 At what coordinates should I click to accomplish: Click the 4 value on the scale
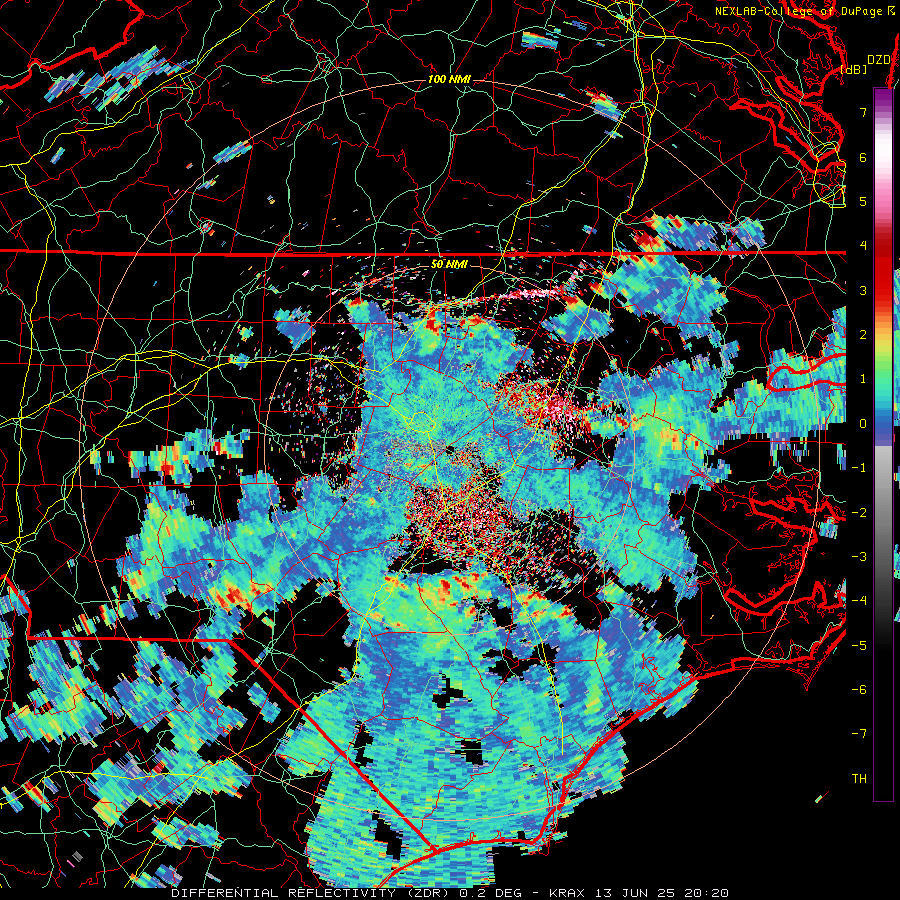click(863, 246)
